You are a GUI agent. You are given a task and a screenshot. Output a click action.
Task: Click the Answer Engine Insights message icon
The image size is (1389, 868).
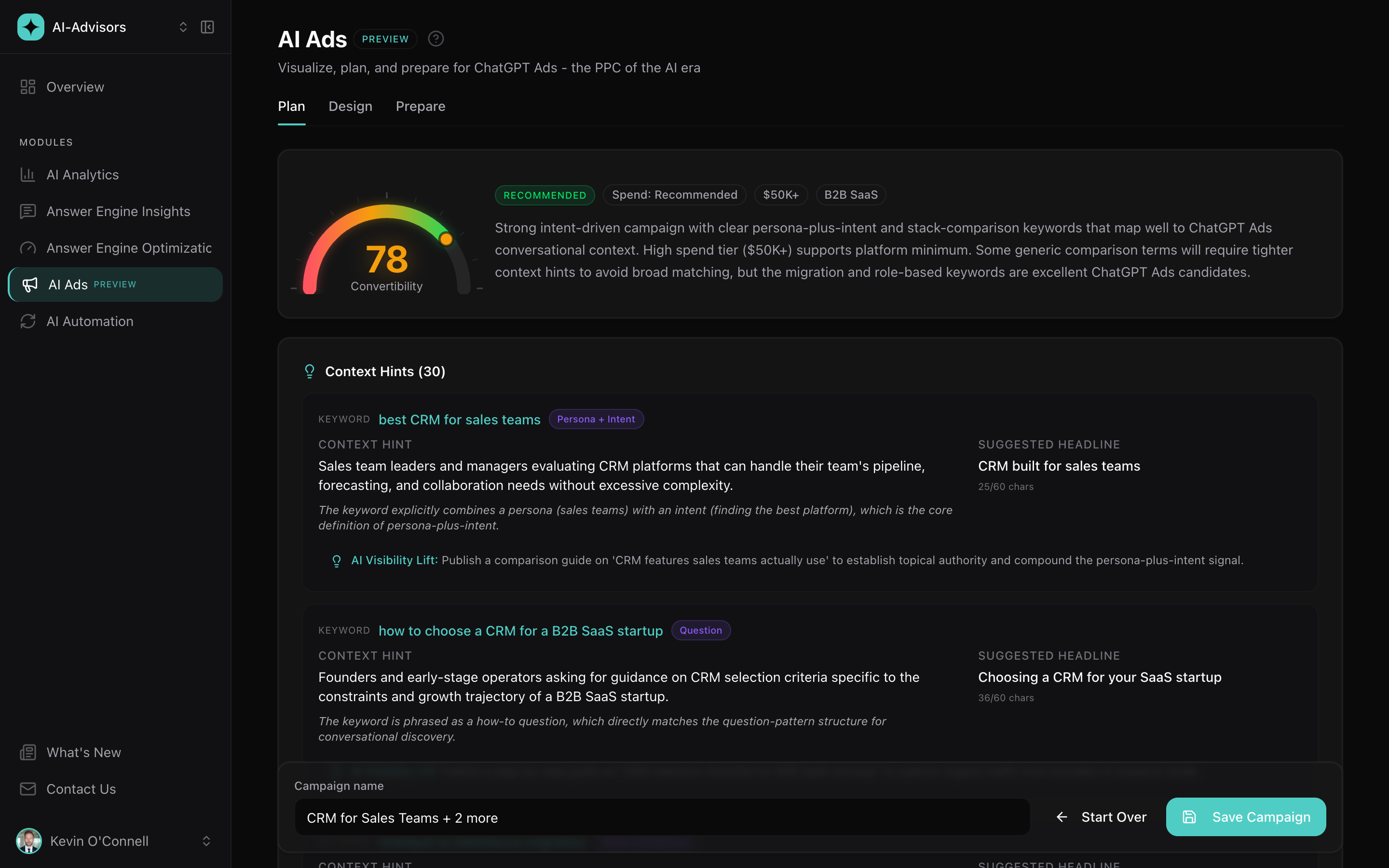tap(27, 211)
